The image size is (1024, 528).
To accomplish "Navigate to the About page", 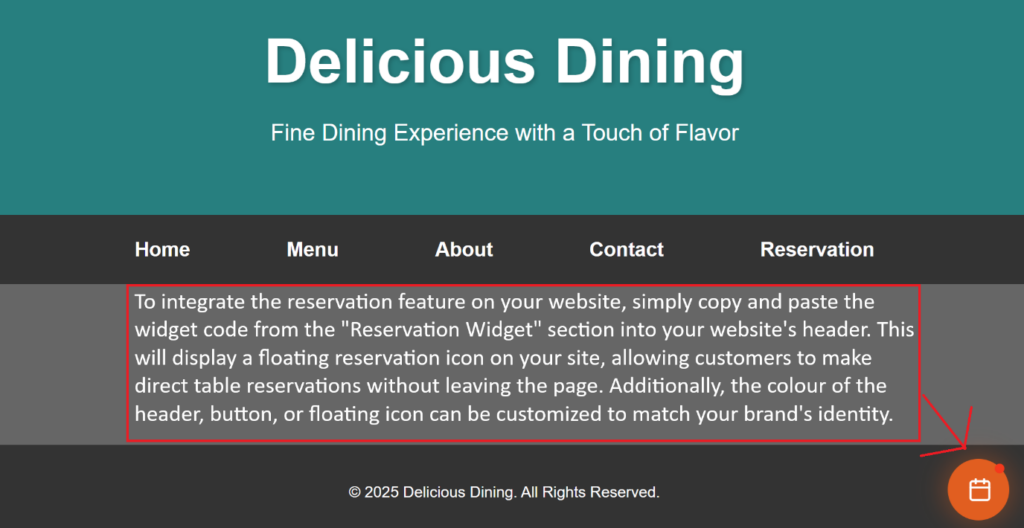I will click(464, 249).
